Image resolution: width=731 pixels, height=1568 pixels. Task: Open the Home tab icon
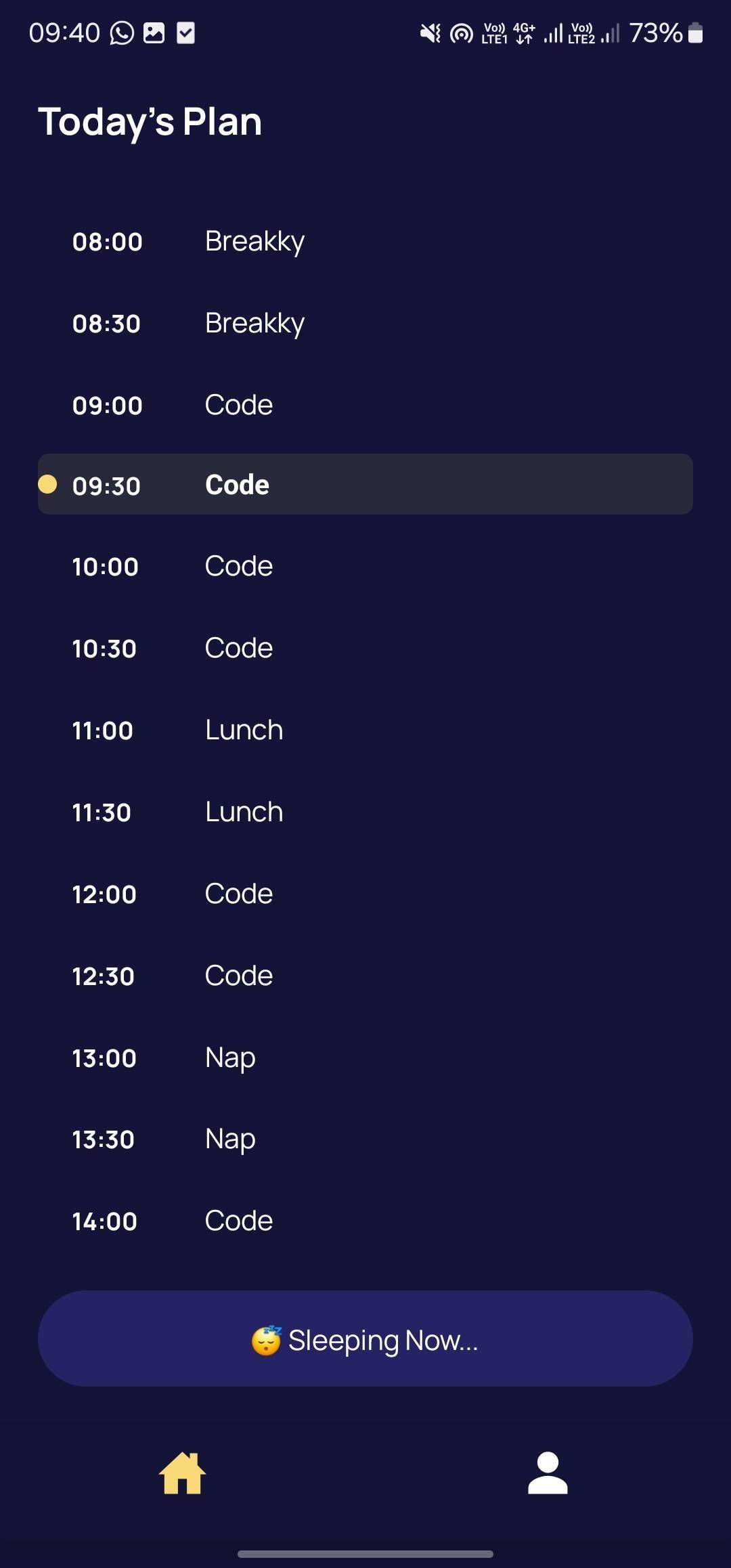182,1473
